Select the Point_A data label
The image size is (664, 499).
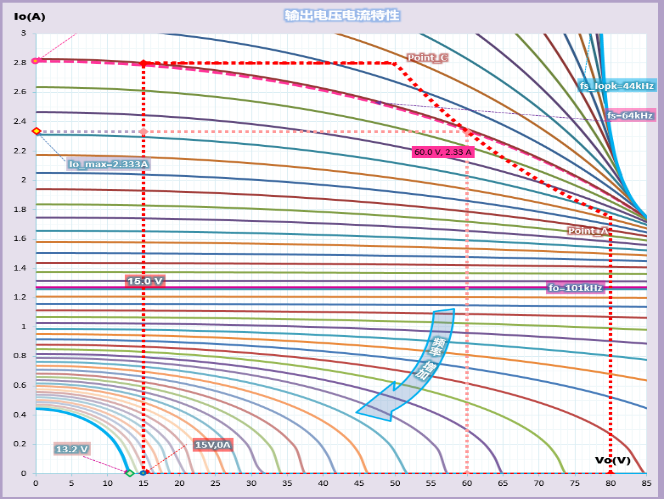[588, 231]
